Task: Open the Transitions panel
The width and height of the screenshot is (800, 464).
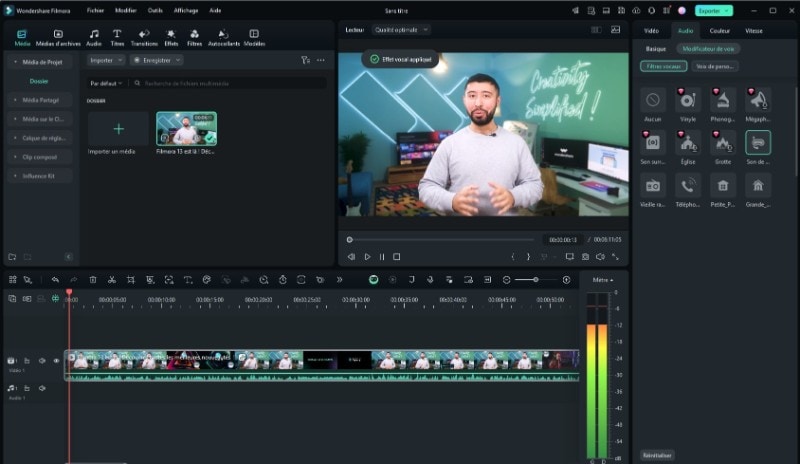Action: point(144,38)
